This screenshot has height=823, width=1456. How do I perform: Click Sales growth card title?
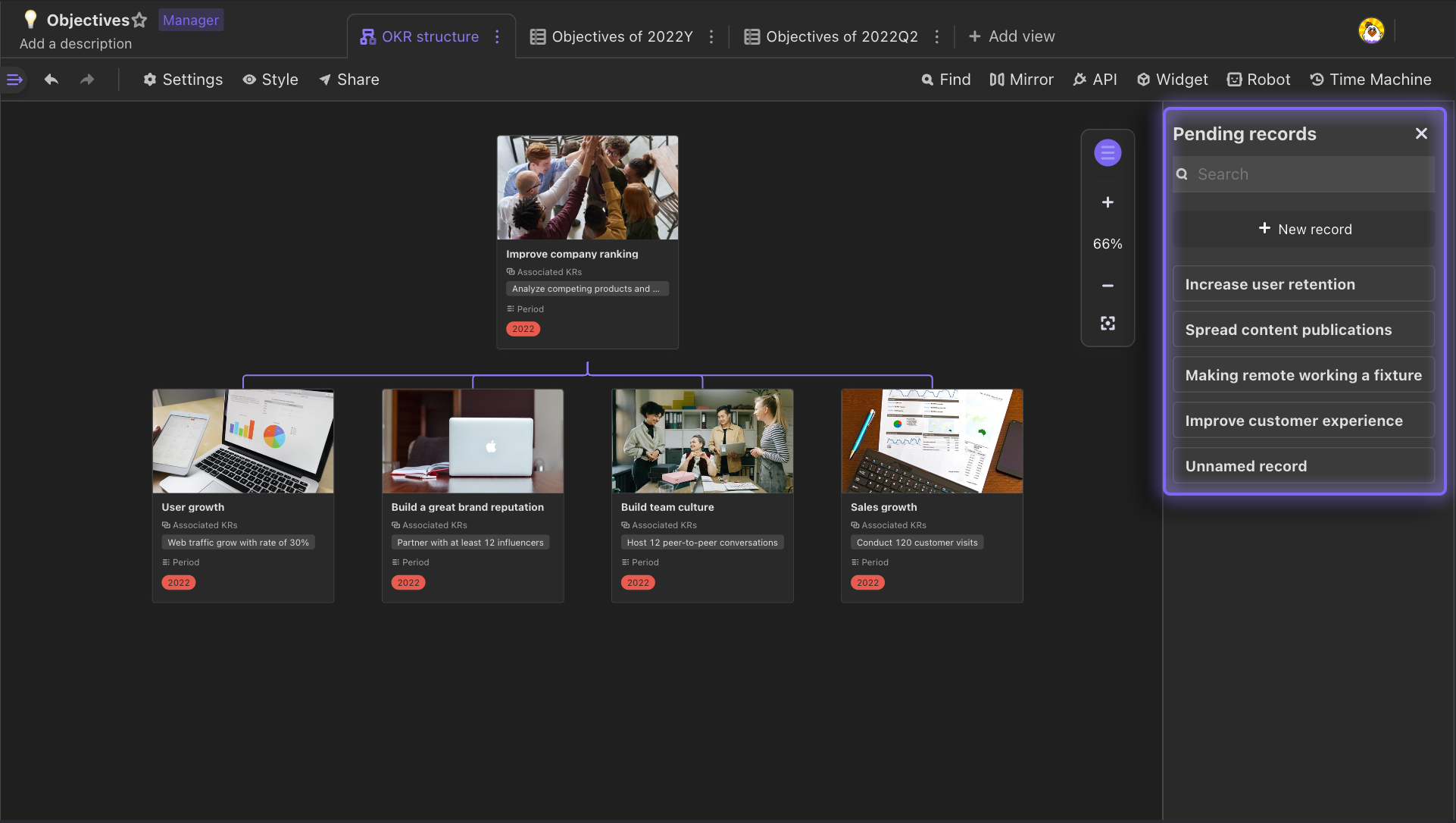883,507
